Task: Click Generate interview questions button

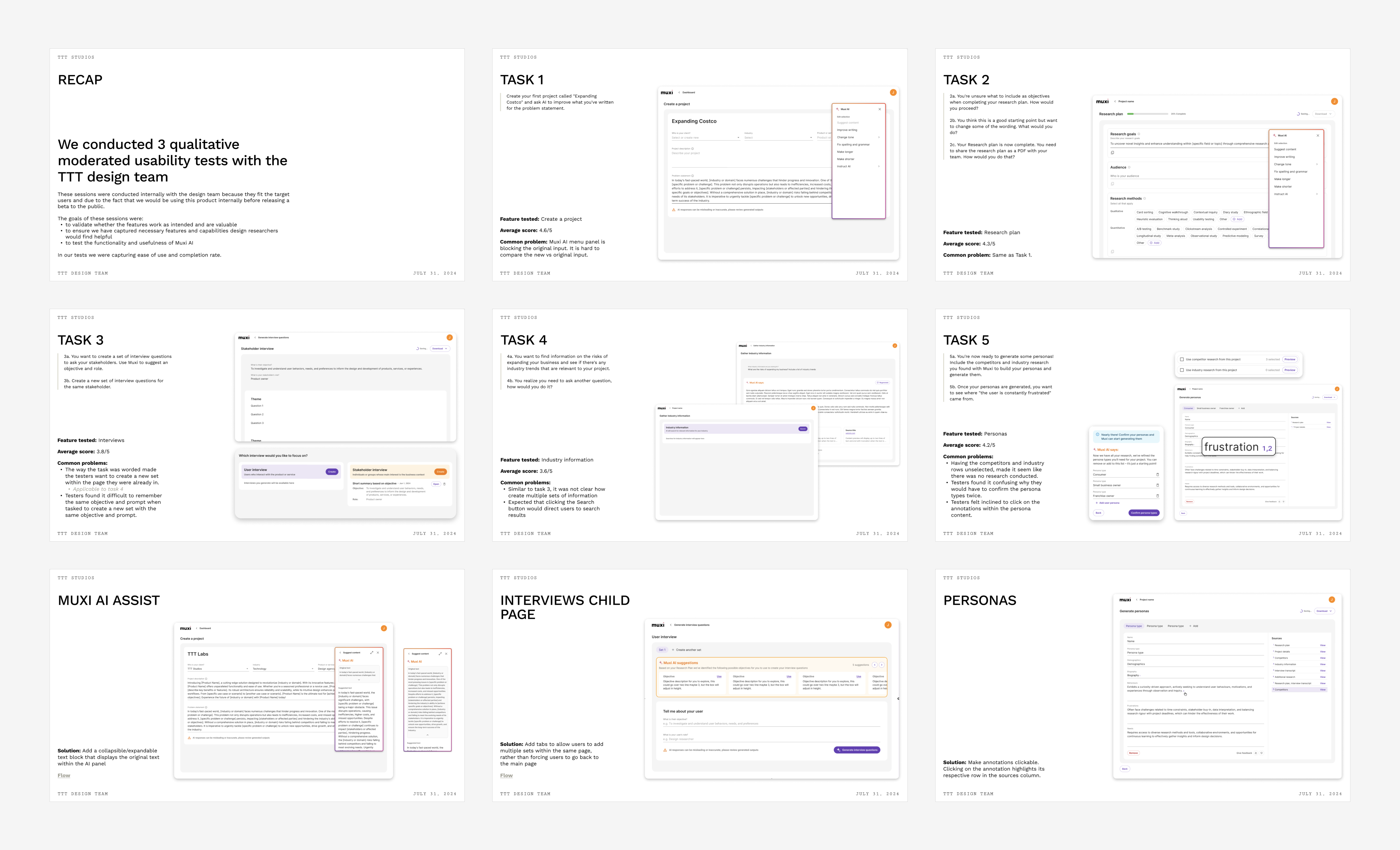Action: pos(857,750)
